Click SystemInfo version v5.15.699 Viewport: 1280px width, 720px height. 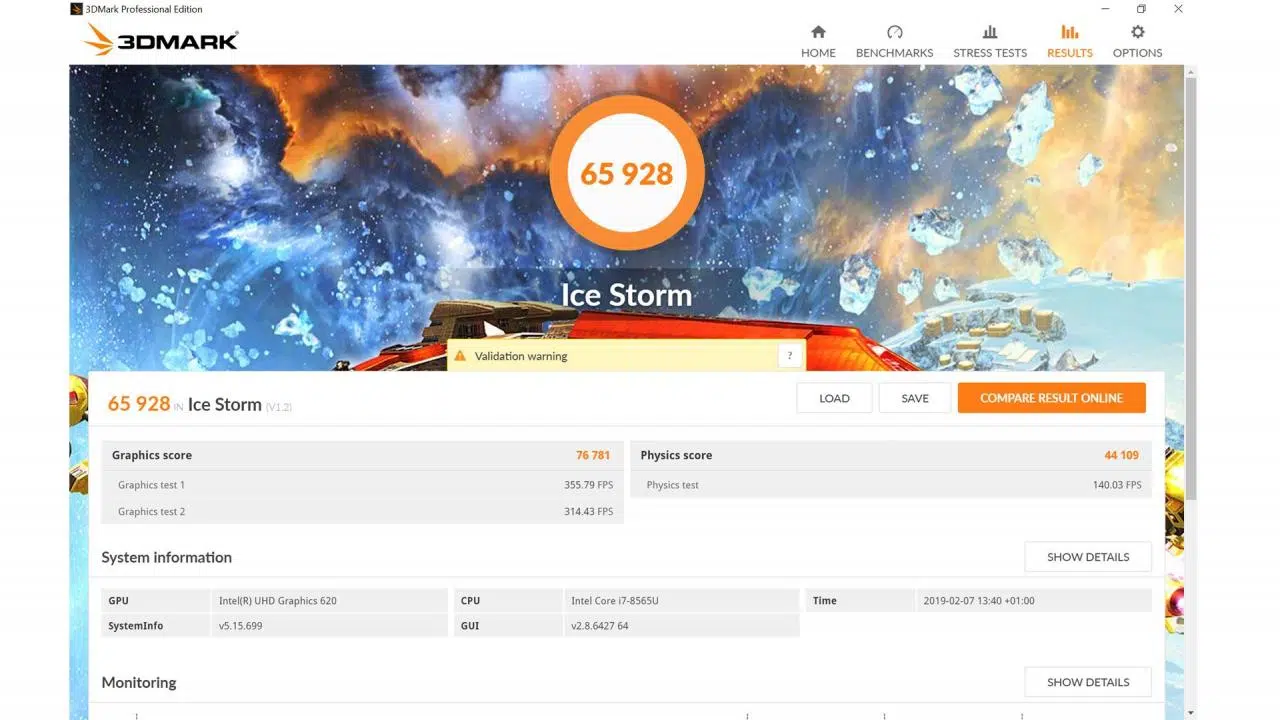pos(241,626)
